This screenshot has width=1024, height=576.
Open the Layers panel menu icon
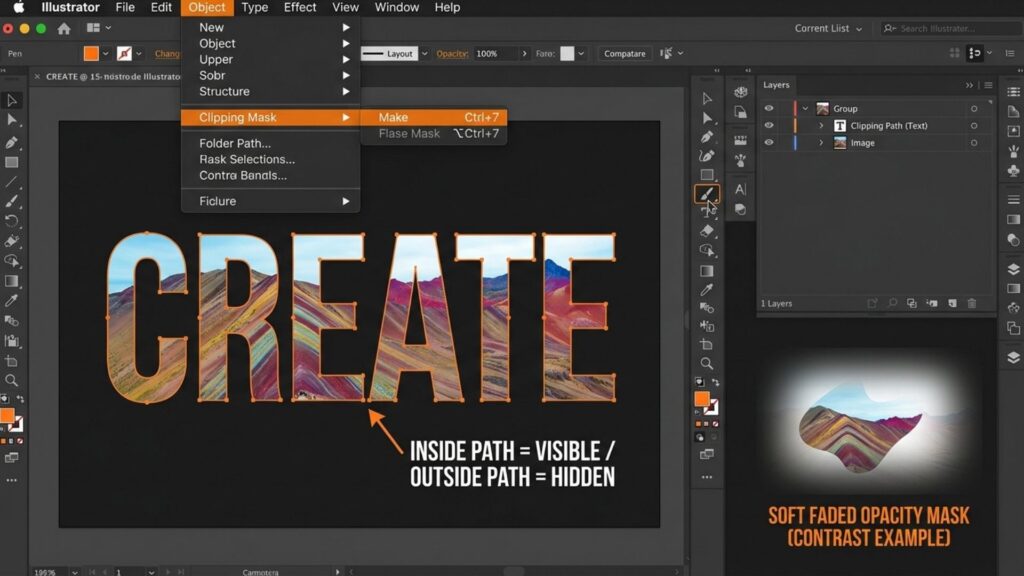click(x=988, y=85)
